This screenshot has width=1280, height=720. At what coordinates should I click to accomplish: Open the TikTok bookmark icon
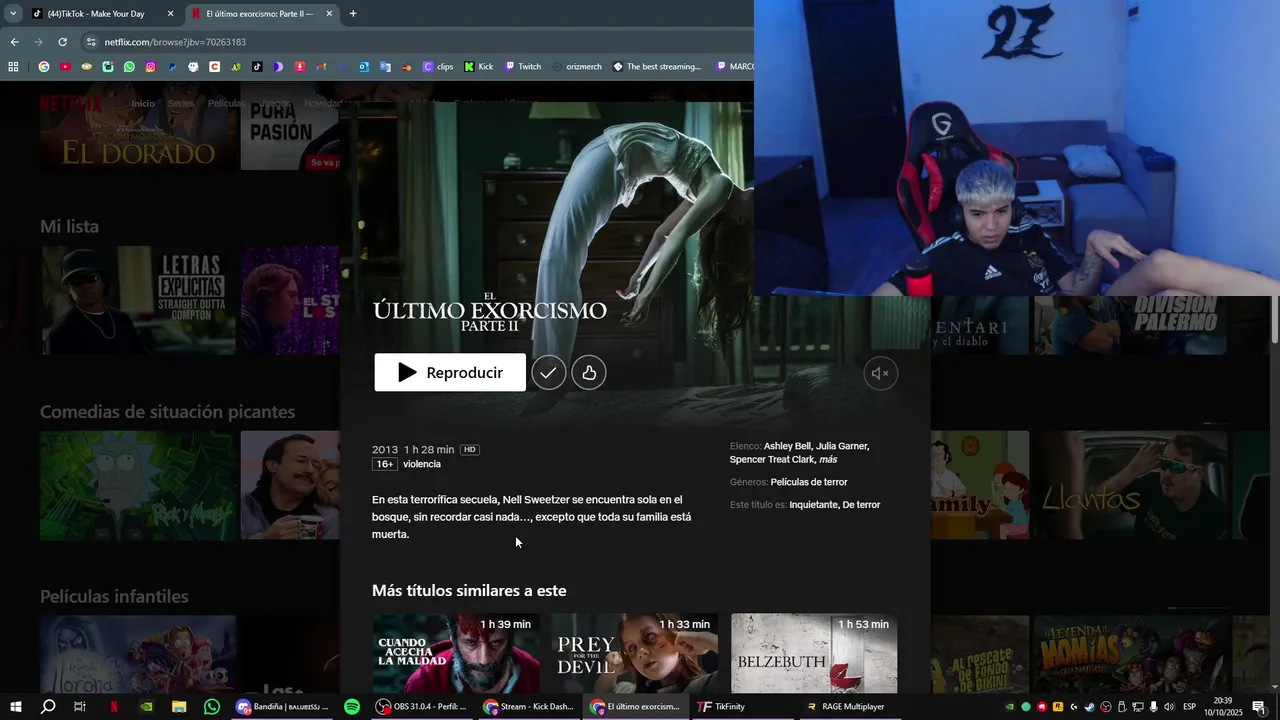point(257,67)
